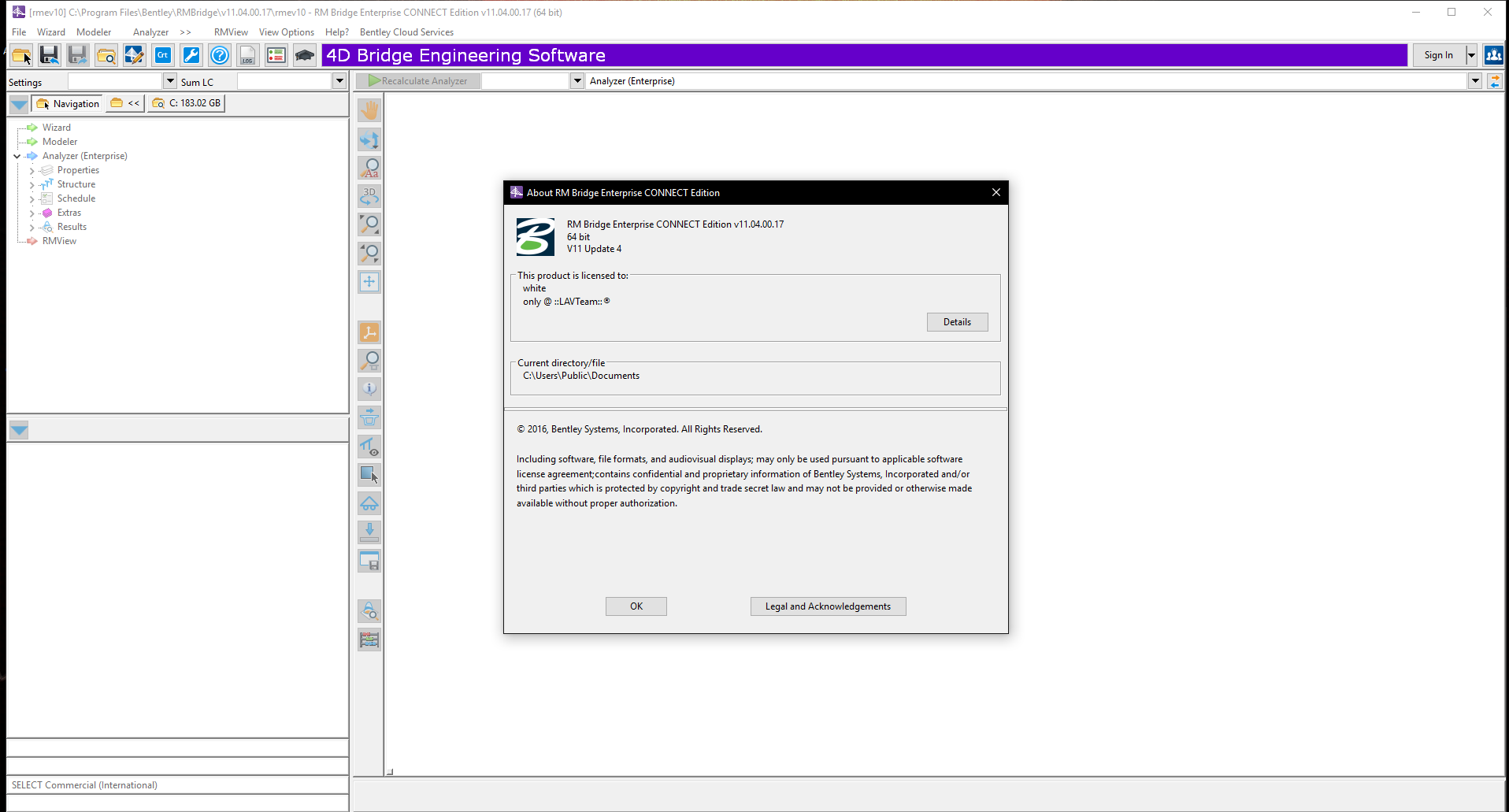The image size is (1509, 812).
Task: Click the vehicle load icon
Action: 369,503
